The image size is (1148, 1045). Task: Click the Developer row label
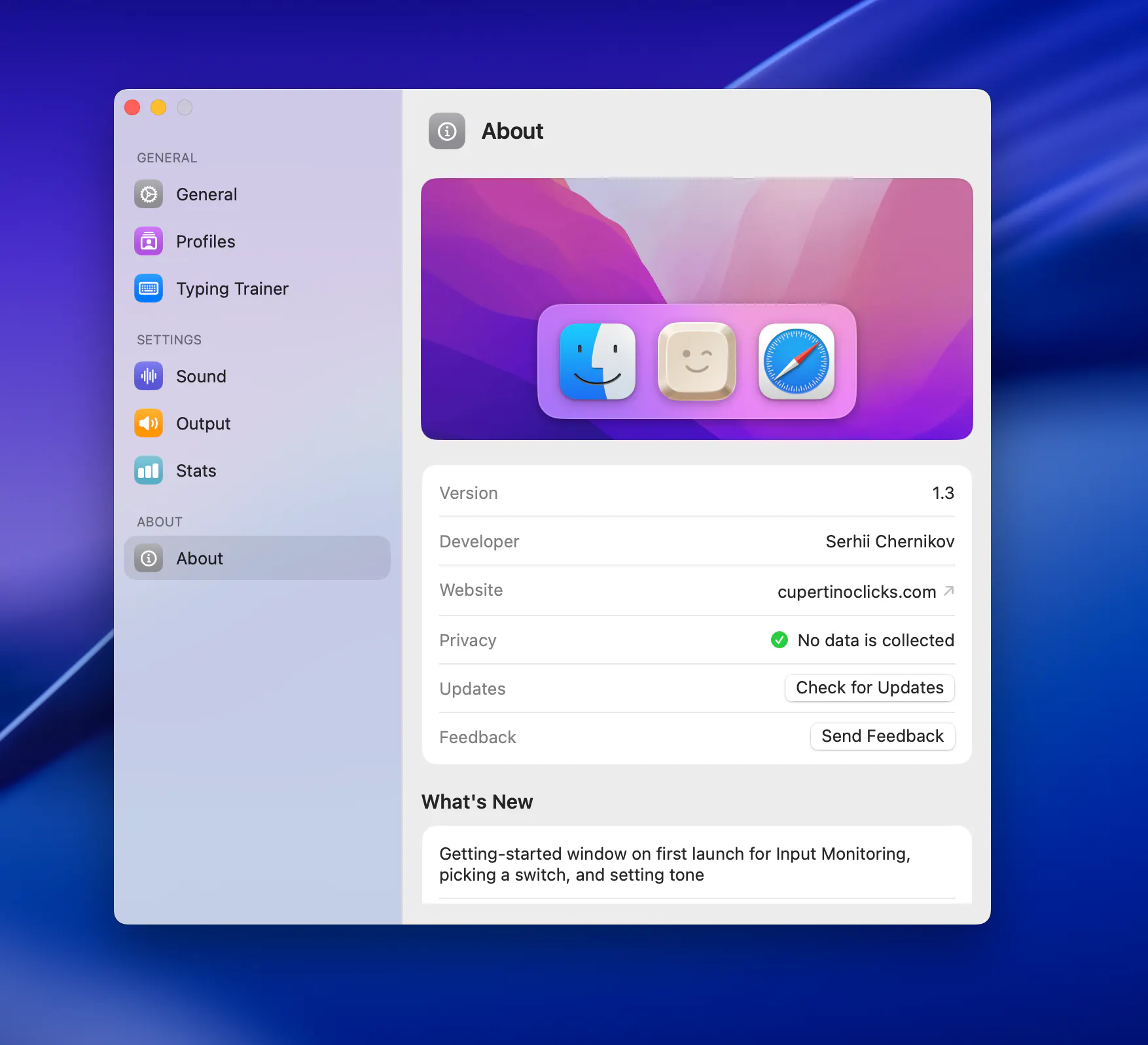coord(480,542)
